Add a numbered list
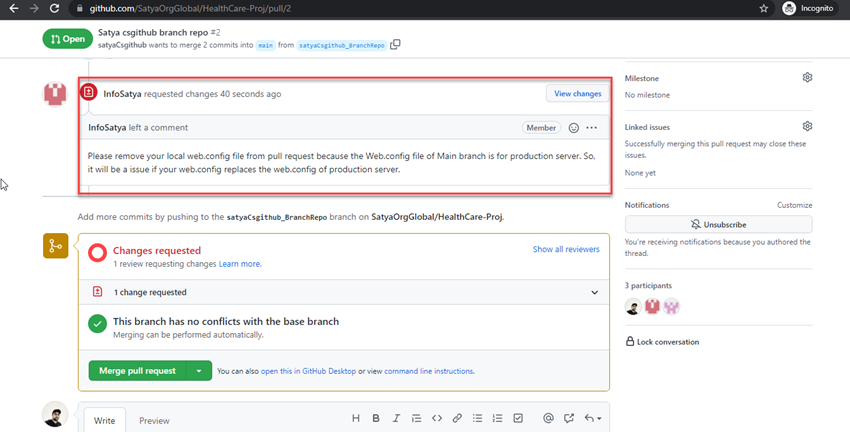 point(497,418)
